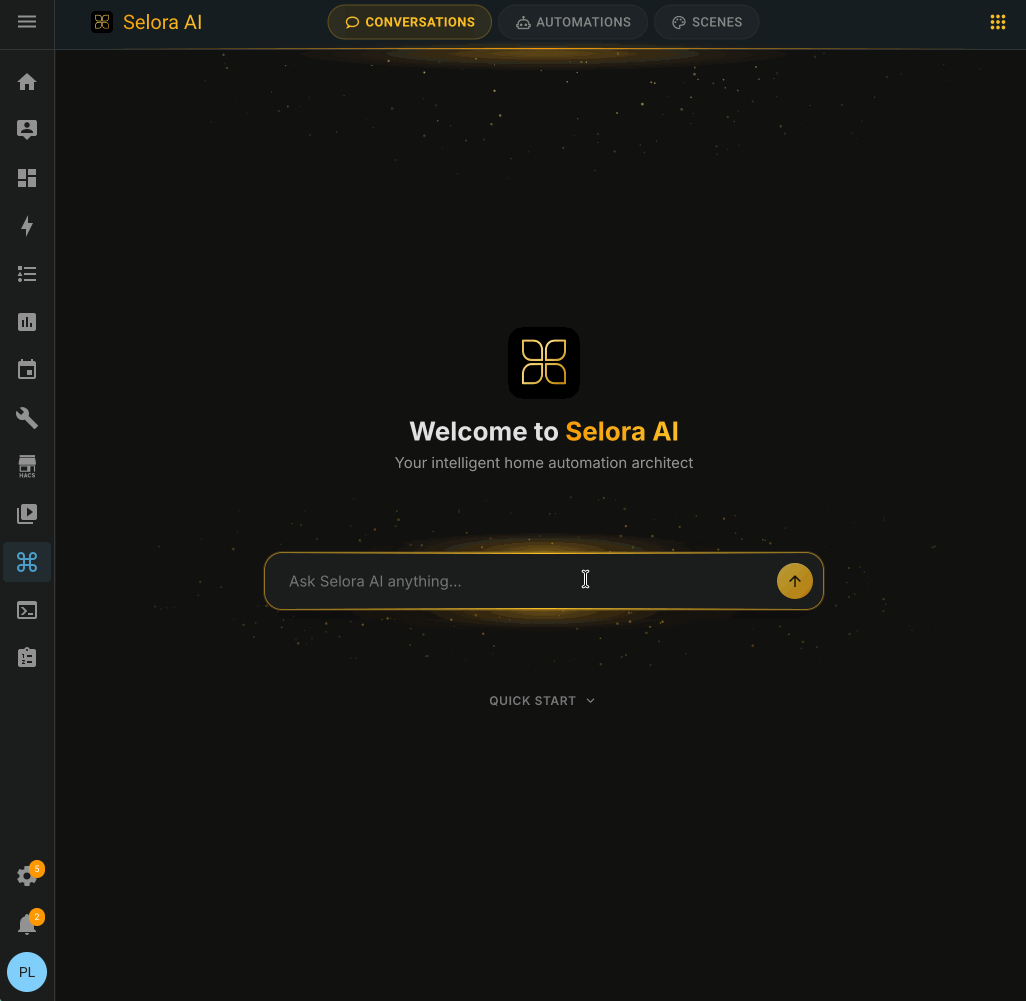1026x1001 pixels.
Task: Open Notifications bell with 2 badge
Action: (27, 923)
